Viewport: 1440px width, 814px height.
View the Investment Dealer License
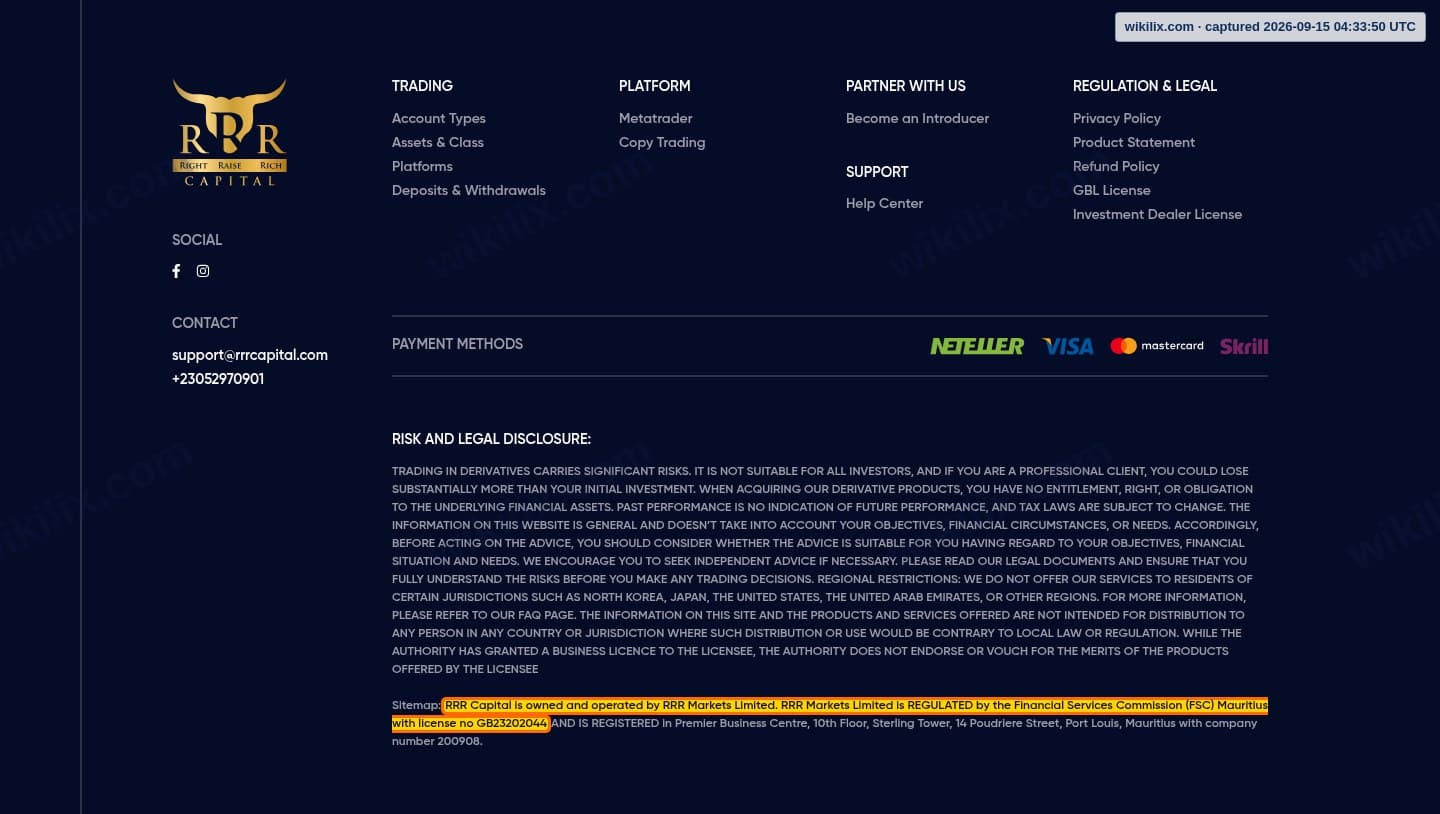1157,214
